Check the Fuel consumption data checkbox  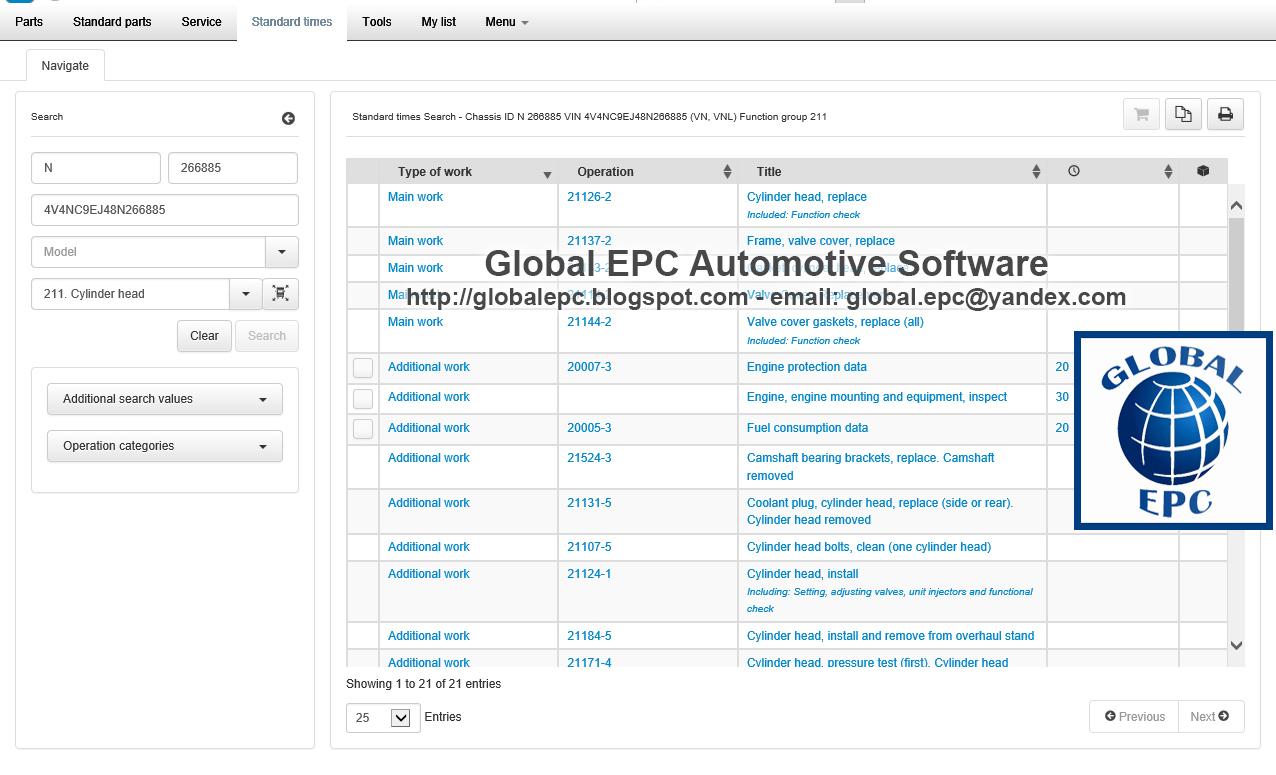(362, 428)
